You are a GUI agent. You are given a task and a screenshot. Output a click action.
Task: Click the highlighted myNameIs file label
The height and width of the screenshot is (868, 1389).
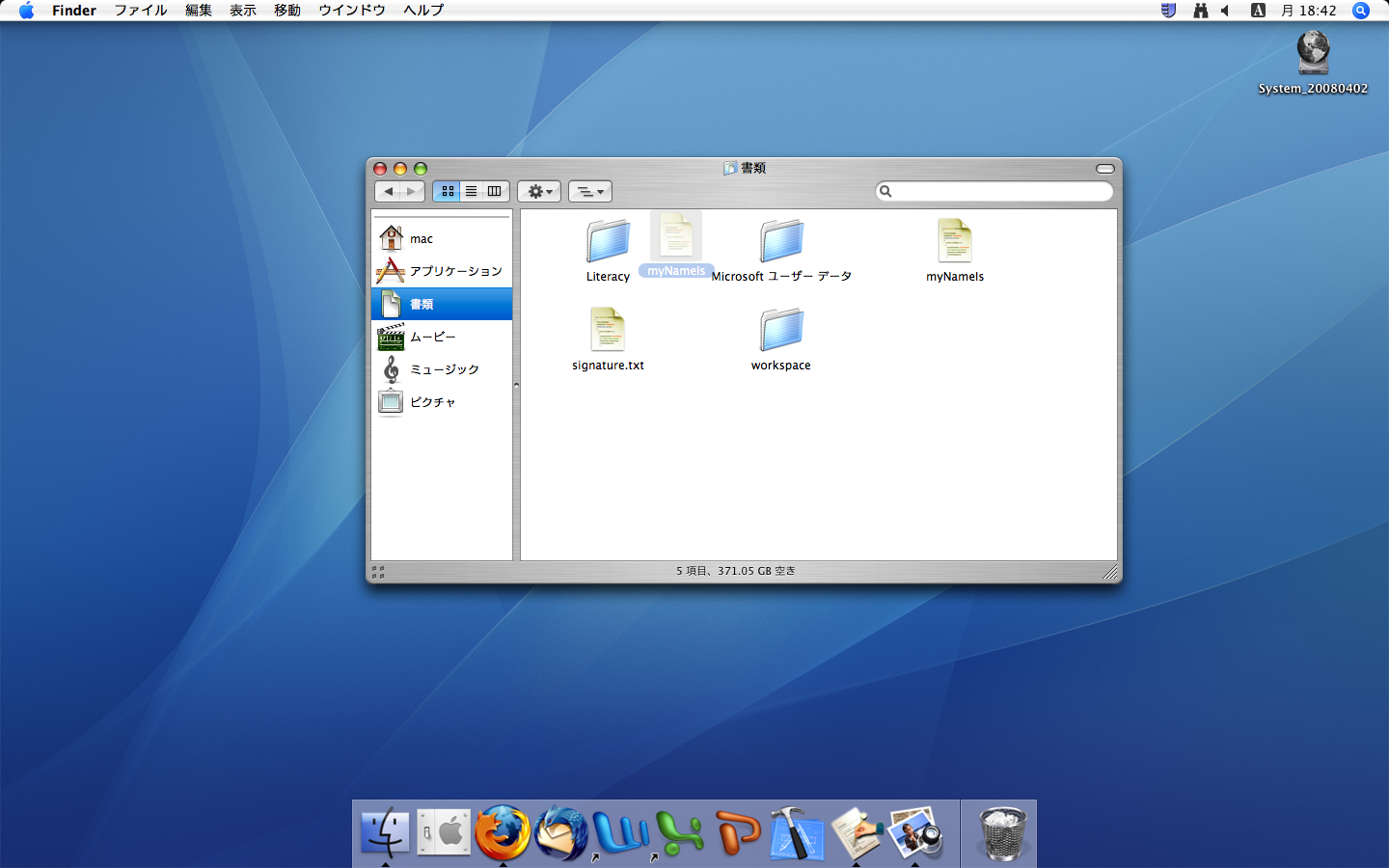coord(676,271)
